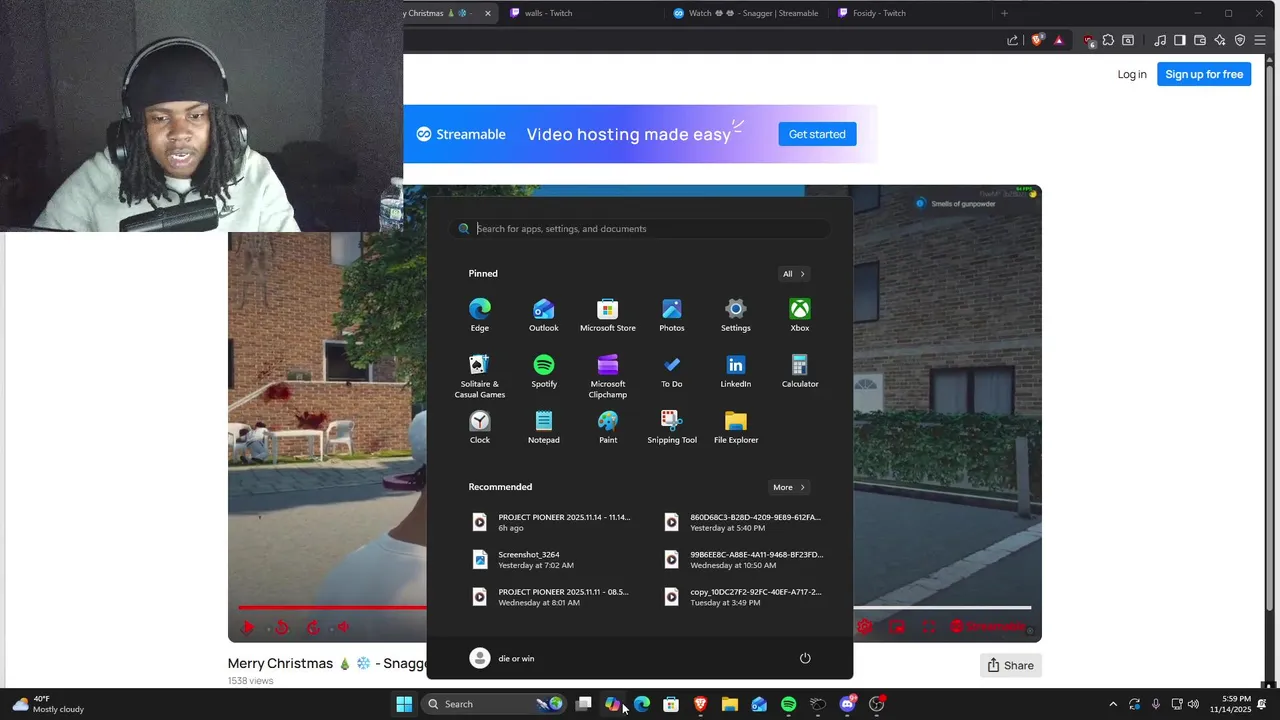1280x720 pixels.
Task: Click the Streamable logo in banner
Action: pyautogui.click(x=461, y=134)
